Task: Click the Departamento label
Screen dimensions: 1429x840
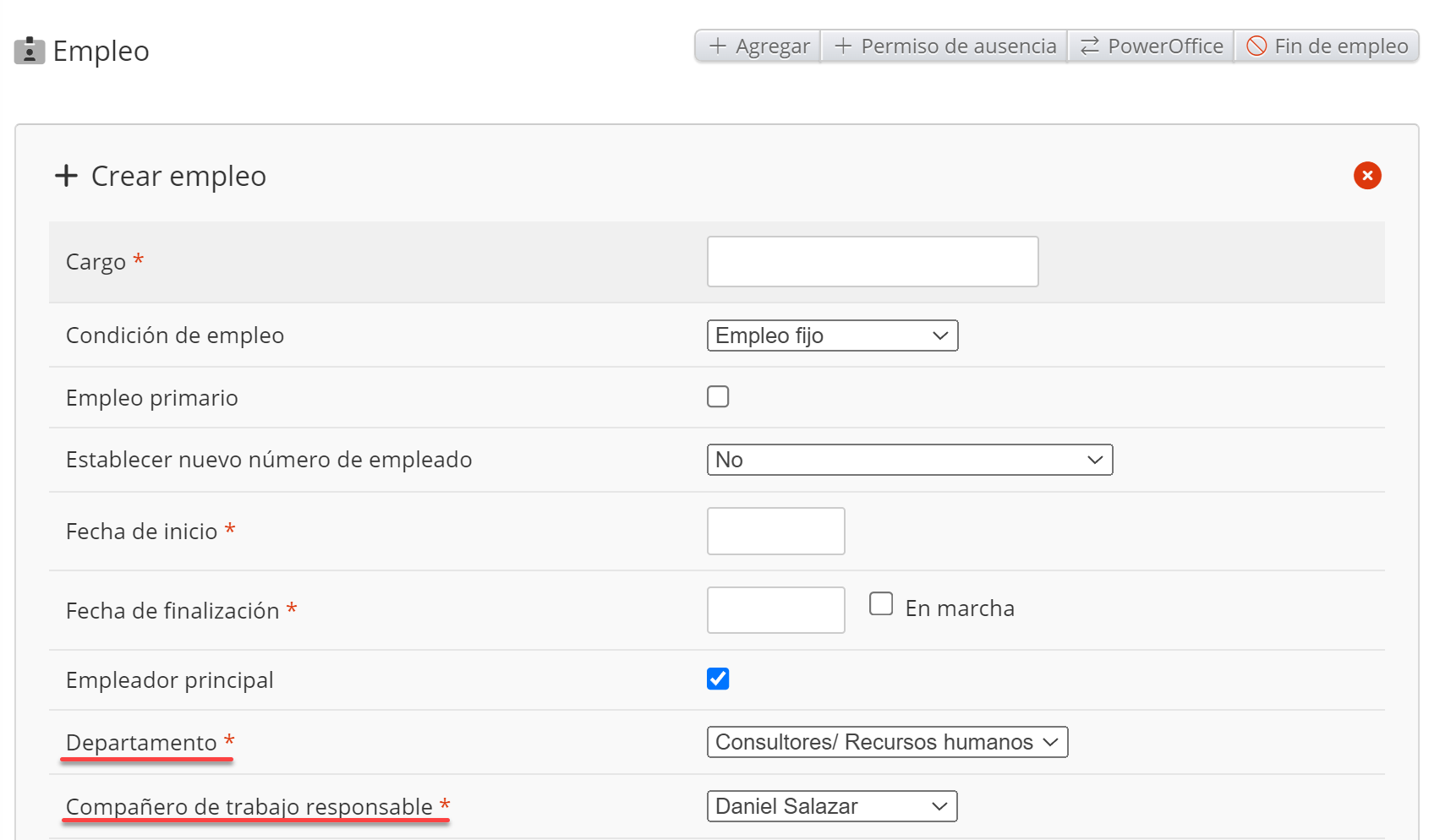Action: tap(141, 742)
